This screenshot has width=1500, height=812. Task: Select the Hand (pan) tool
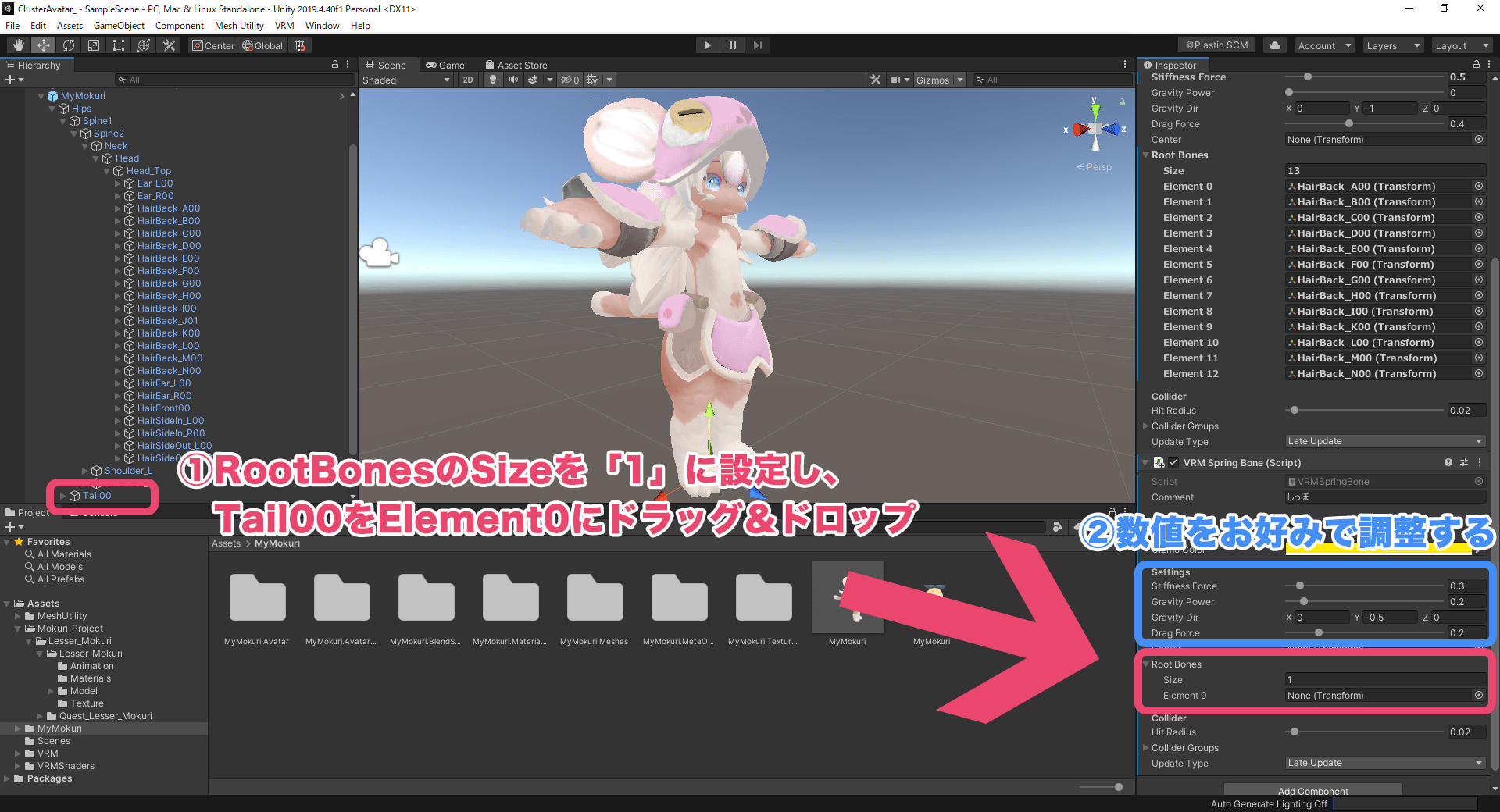click(x=17, y=45)
